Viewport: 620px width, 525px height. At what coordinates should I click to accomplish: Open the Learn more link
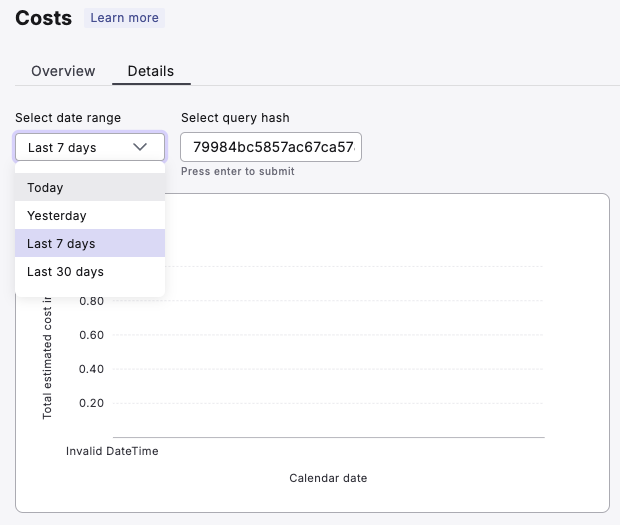tap(124, 18)
